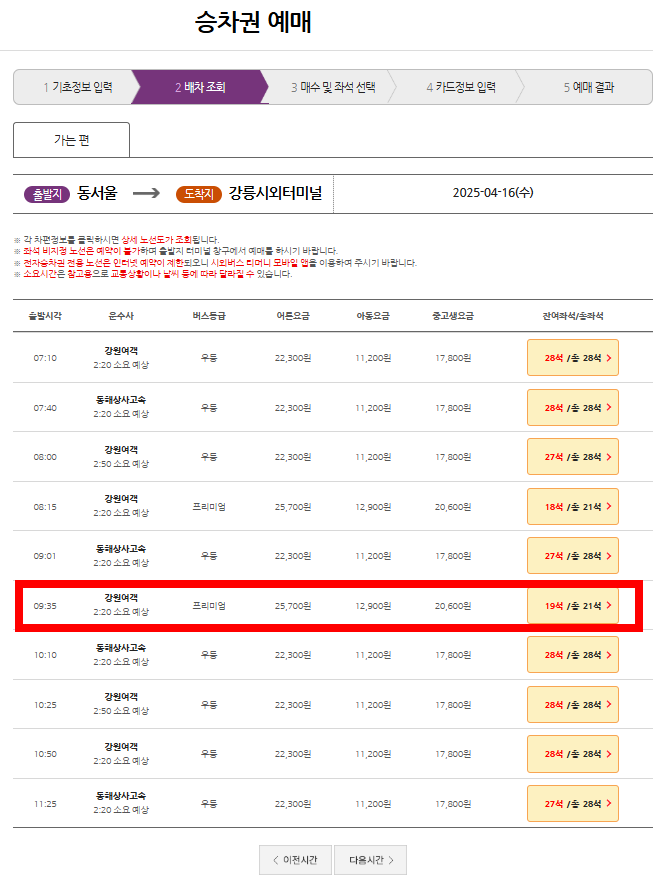The width and height of the screenshot is (660, 882).
Task: Choose the 08:15 프리미엄 seat button
Action: (x=573, y=506)
